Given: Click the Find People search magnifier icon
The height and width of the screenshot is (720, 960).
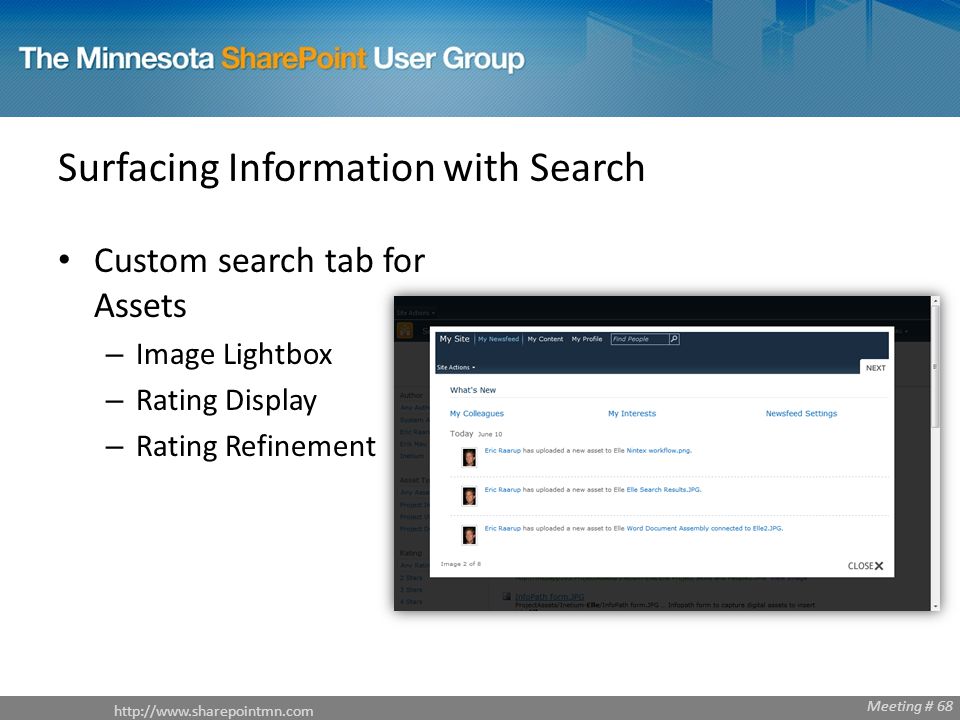Looking at the screenshot, I should (674, 339).
